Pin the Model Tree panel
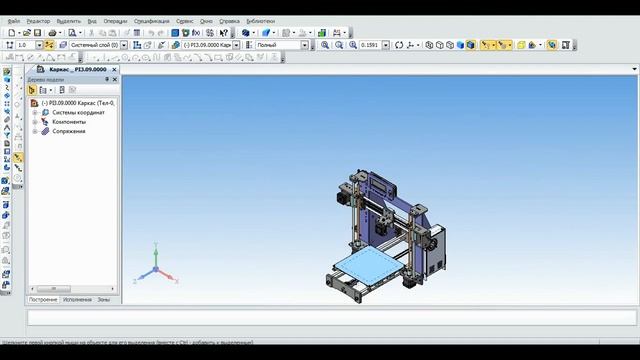Viewport: 640px width, 360px height. (x=107, y=80)
